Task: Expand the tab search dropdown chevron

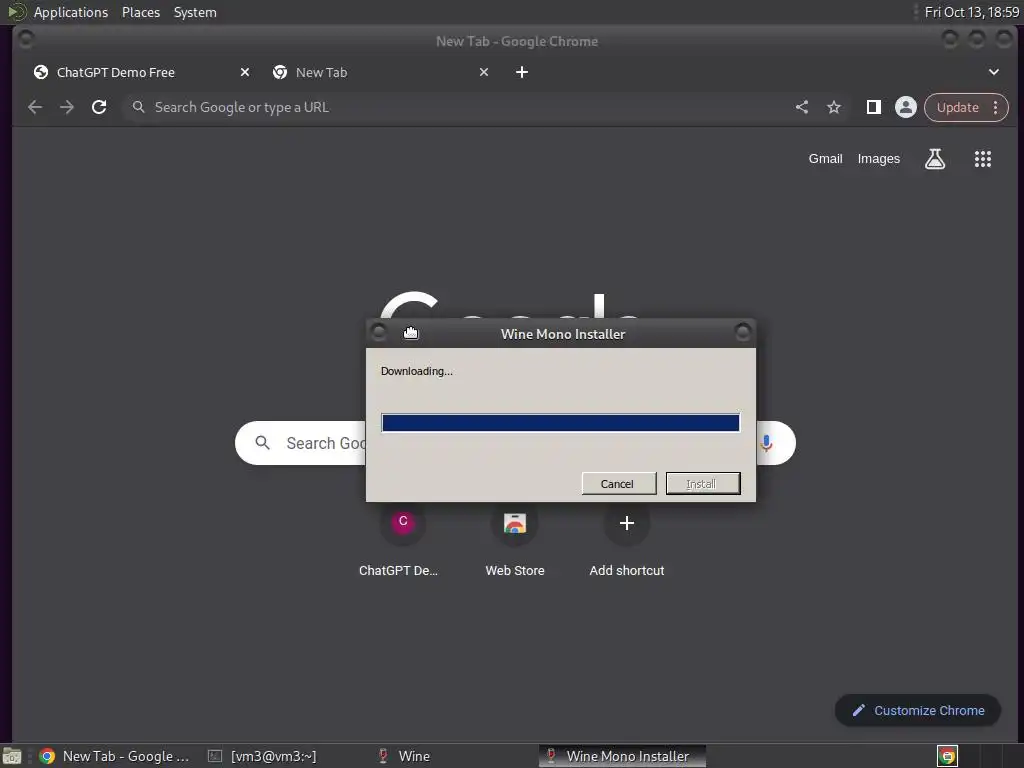Action: click(x=993, y=72)
